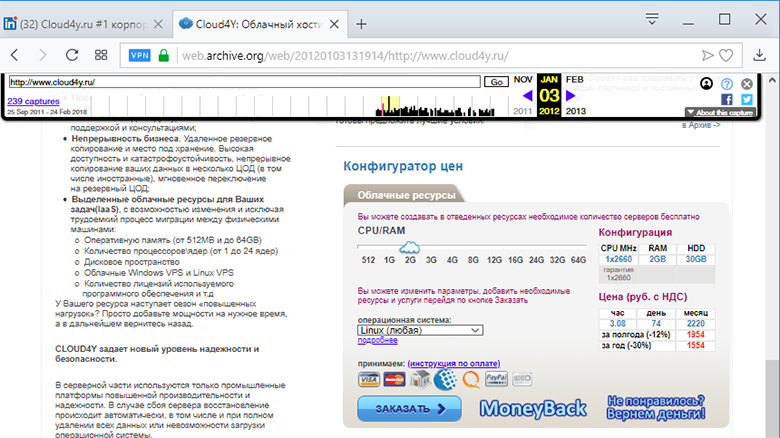Open the подробнее link
Viewport: 780px width, 438px height.
[x=378, y=340]
